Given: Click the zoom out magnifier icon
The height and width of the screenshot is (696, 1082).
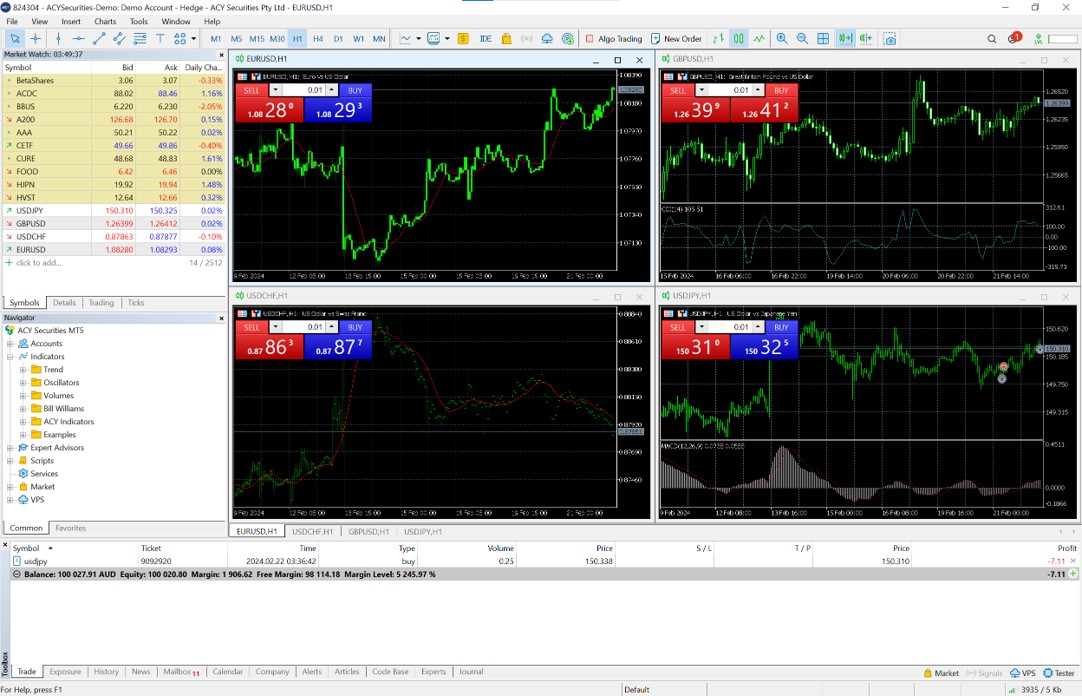Looking at the screenshot, I should pyautogui.click(x=802, y=39).
